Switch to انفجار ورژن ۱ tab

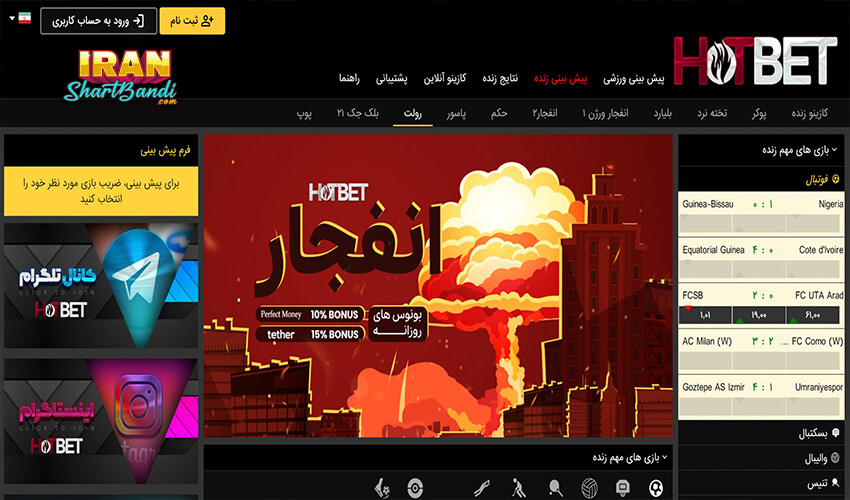605,113
